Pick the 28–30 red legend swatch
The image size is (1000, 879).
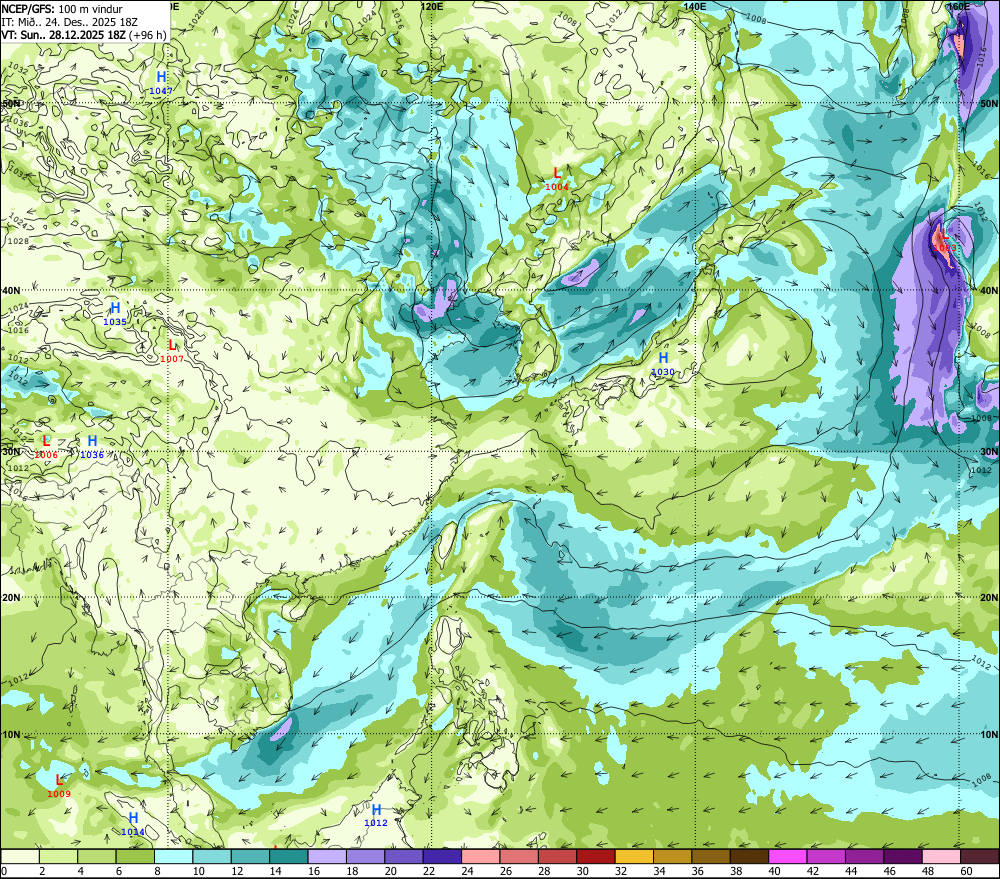click(x=557, y=857)
